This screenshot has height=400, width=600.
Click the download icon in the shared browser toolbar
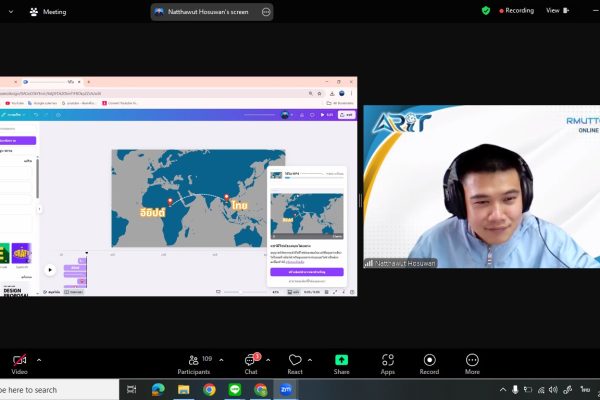click(332, 93)
